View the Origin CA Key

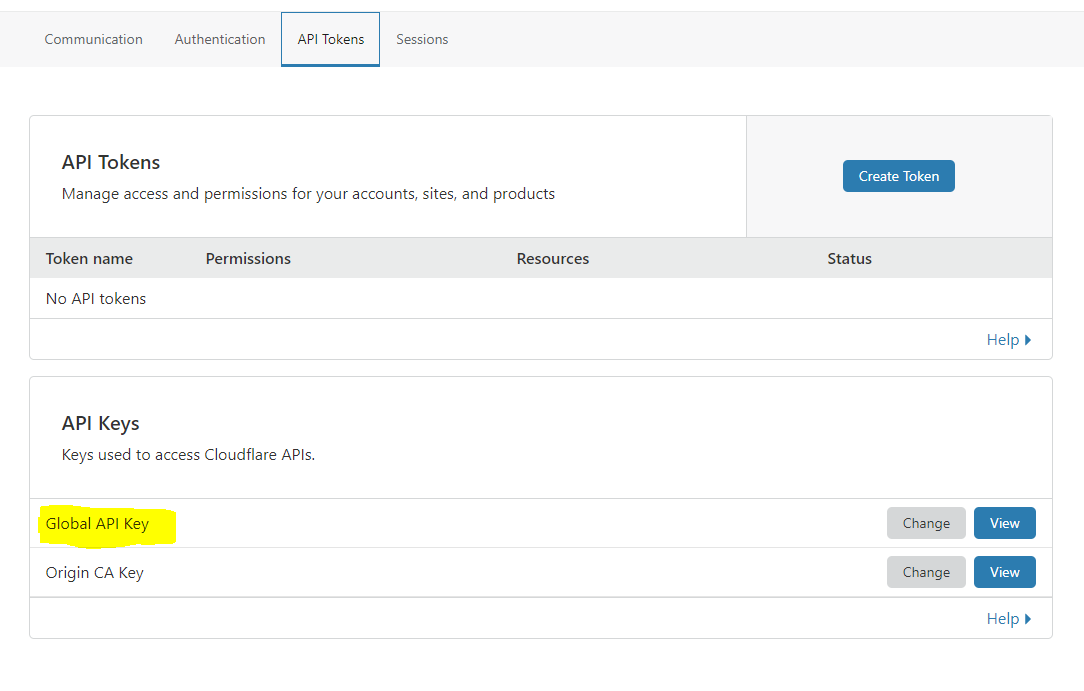(1004, 572)
